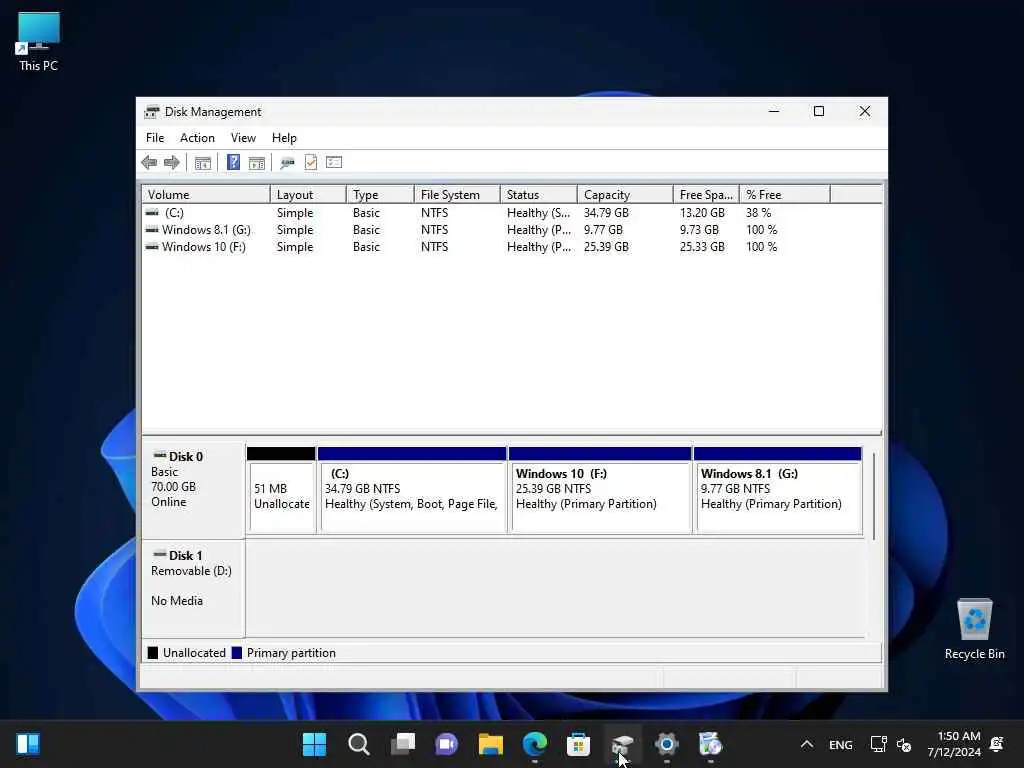The image size is (1024, 768).
Task: Click the ENG language indicator
Action: point(840,744)
